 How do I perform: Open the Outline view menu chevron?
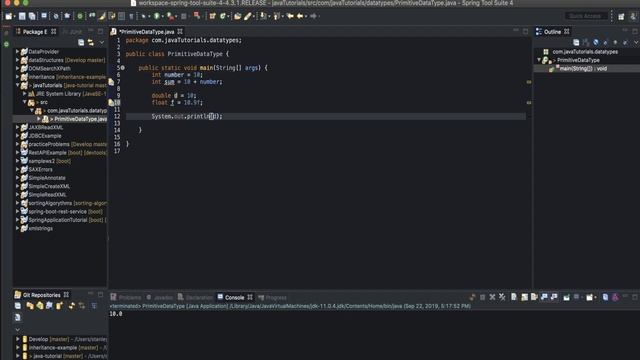pyautogui.click(x=636, y=42)
